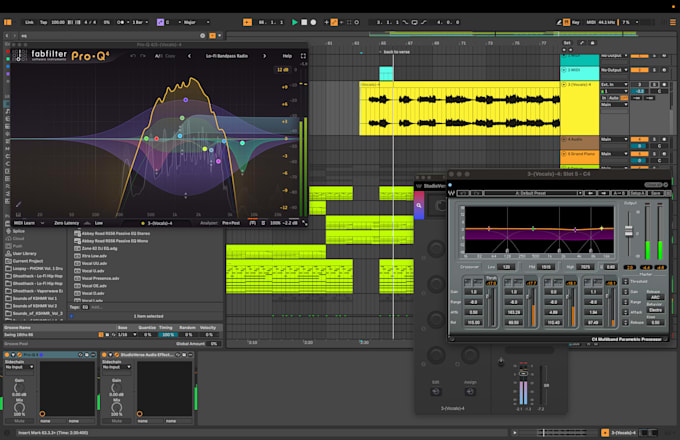The height and width of the screenshot is (440, 680).
Task: Click the Arrangement Record button
Action: pos(313,22)
